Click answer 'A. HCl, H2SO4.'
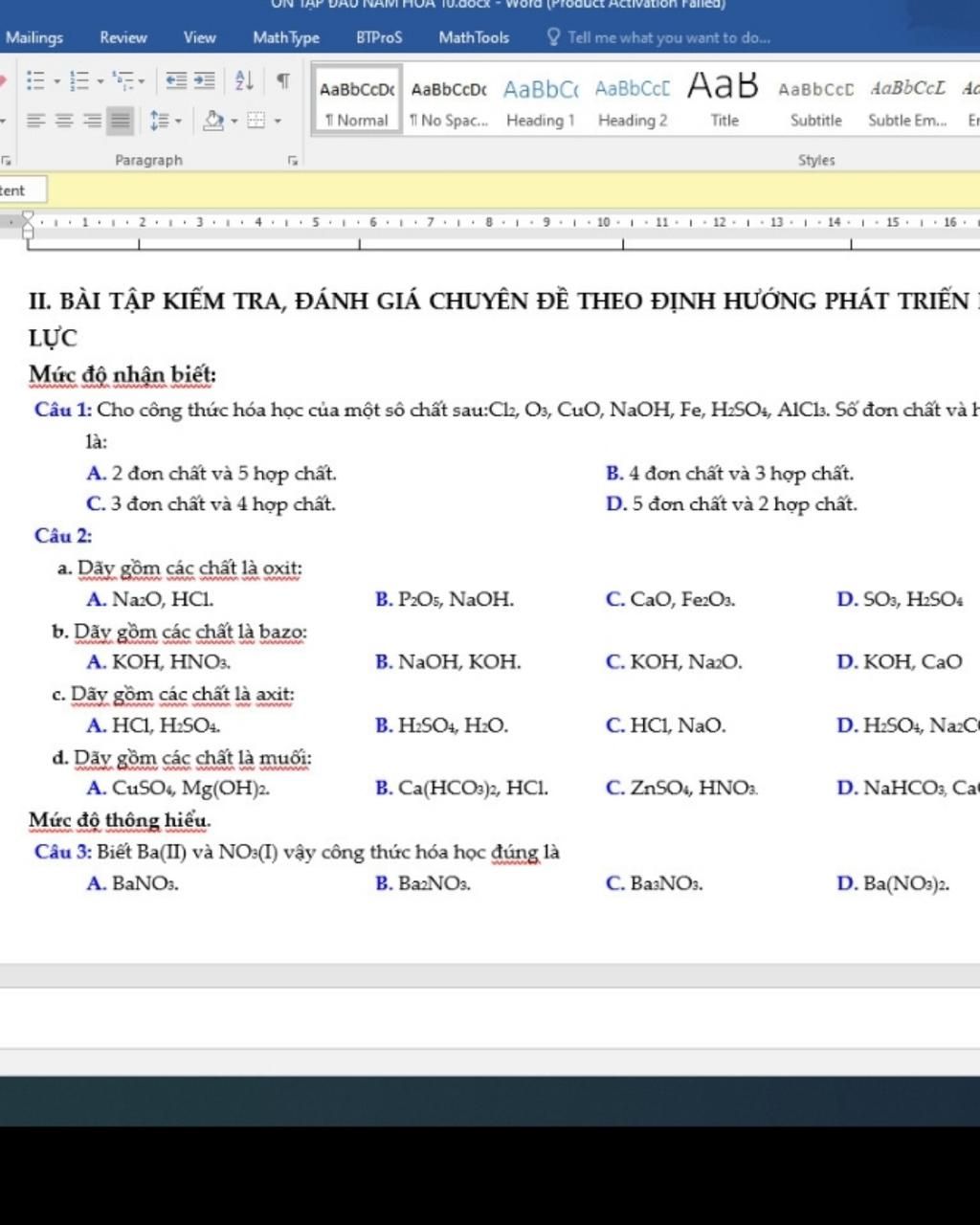 click(x=153, y=726)
